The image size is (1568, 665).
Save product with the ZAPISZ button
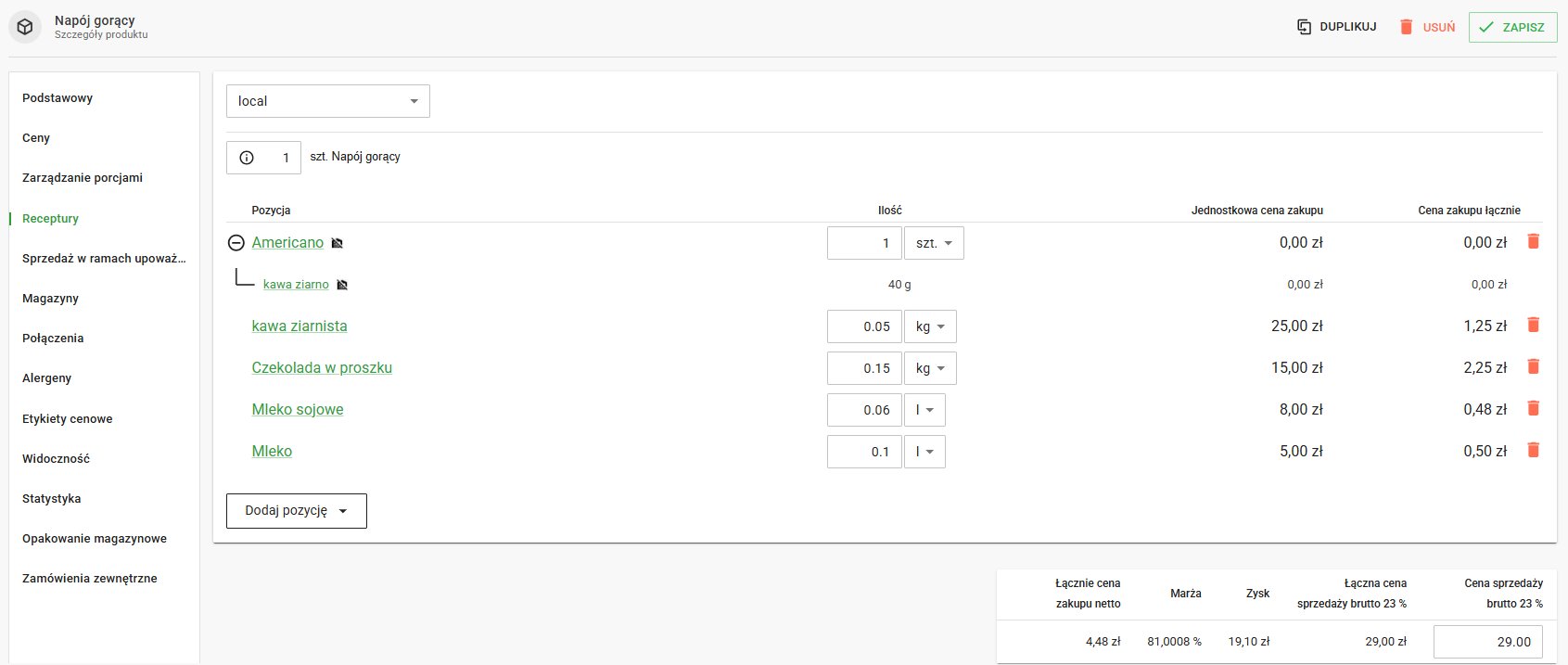coord(1512,27)
